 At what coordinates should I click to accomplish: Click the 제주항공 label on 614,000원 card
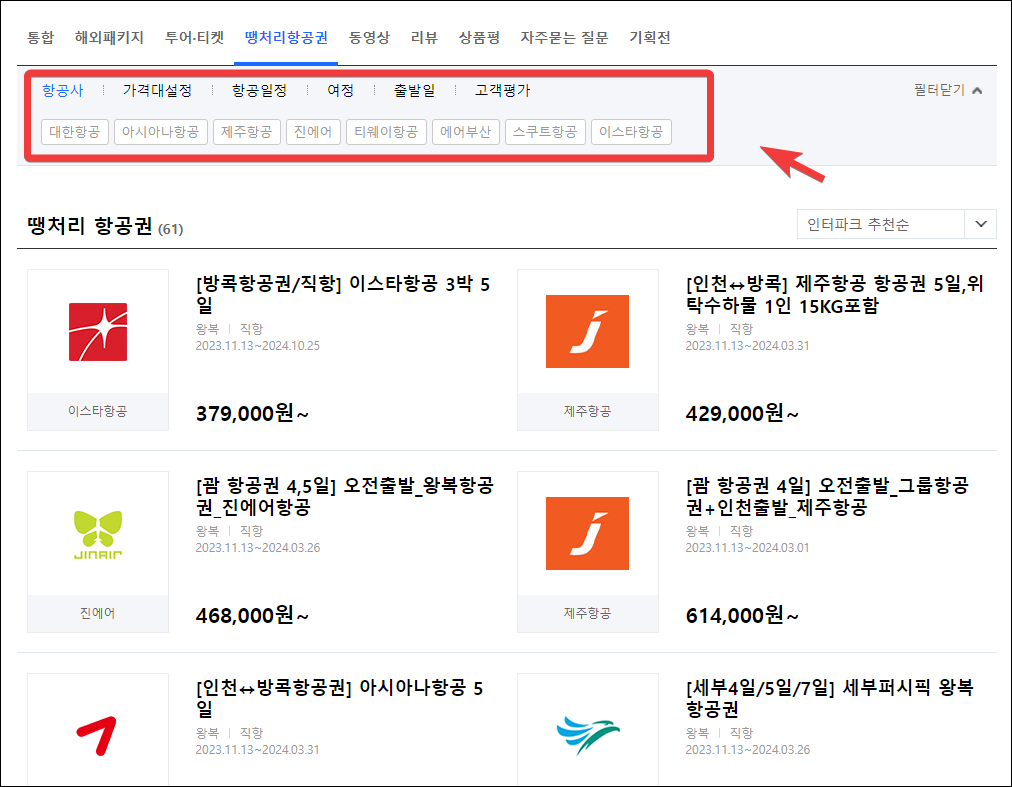pos(587,613)
